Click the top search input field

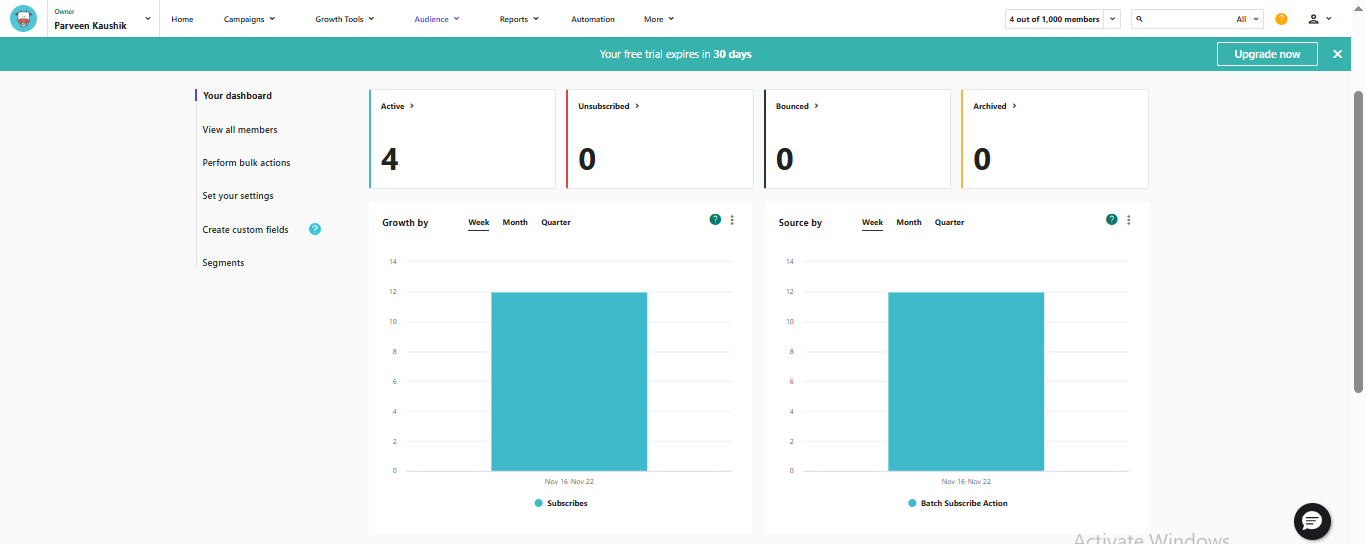[x=1186, y=19]
